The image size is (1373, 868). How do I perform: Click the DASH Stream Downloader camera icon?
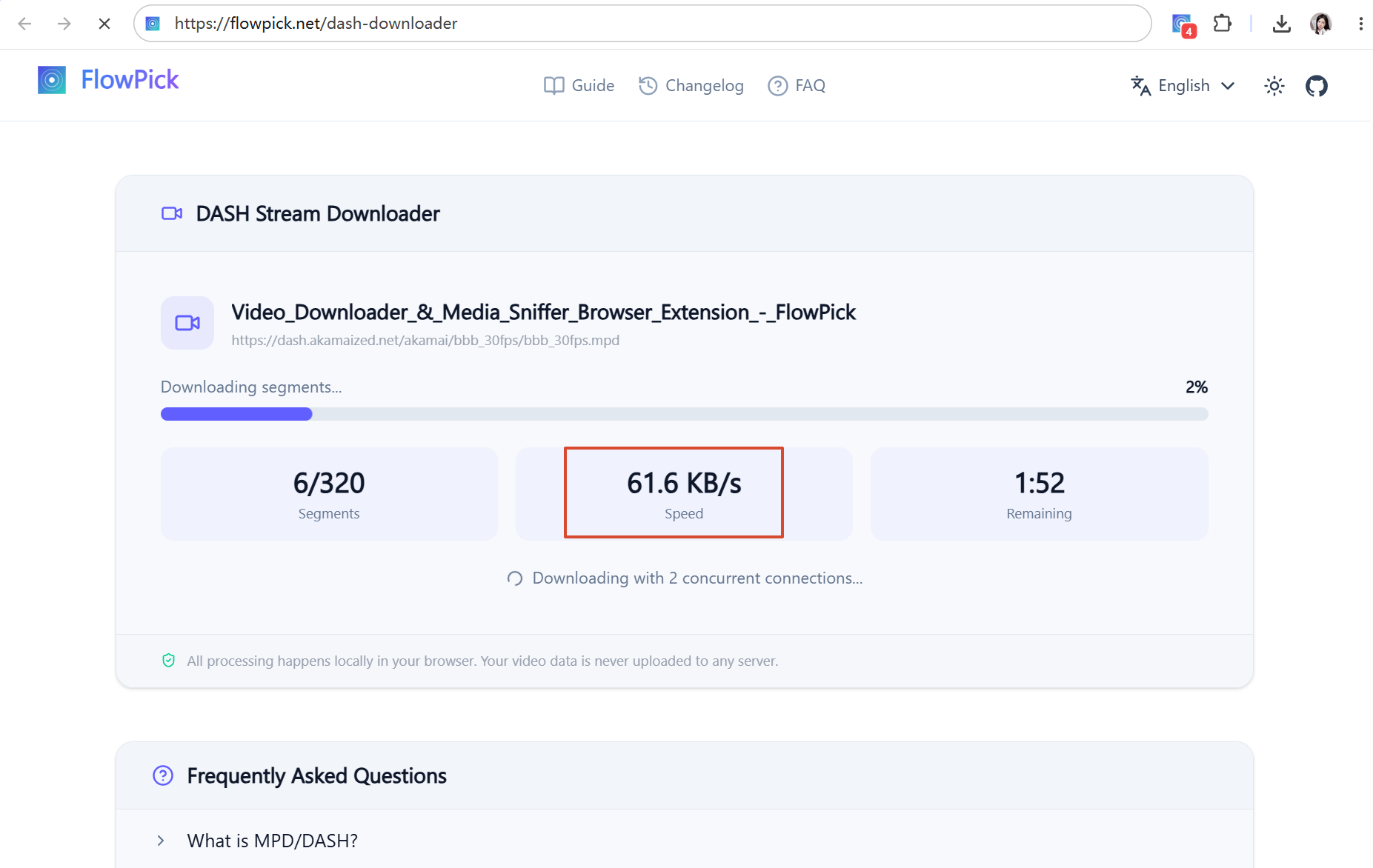pyautogui.click(x=172, y=213)
